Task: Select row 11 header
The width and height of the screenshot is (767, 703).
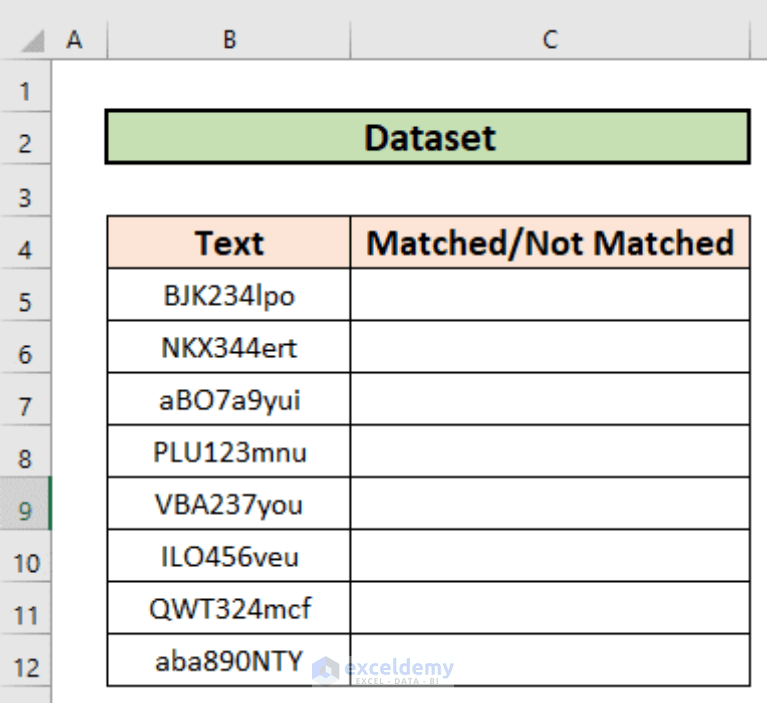Action: pos(25,609)
